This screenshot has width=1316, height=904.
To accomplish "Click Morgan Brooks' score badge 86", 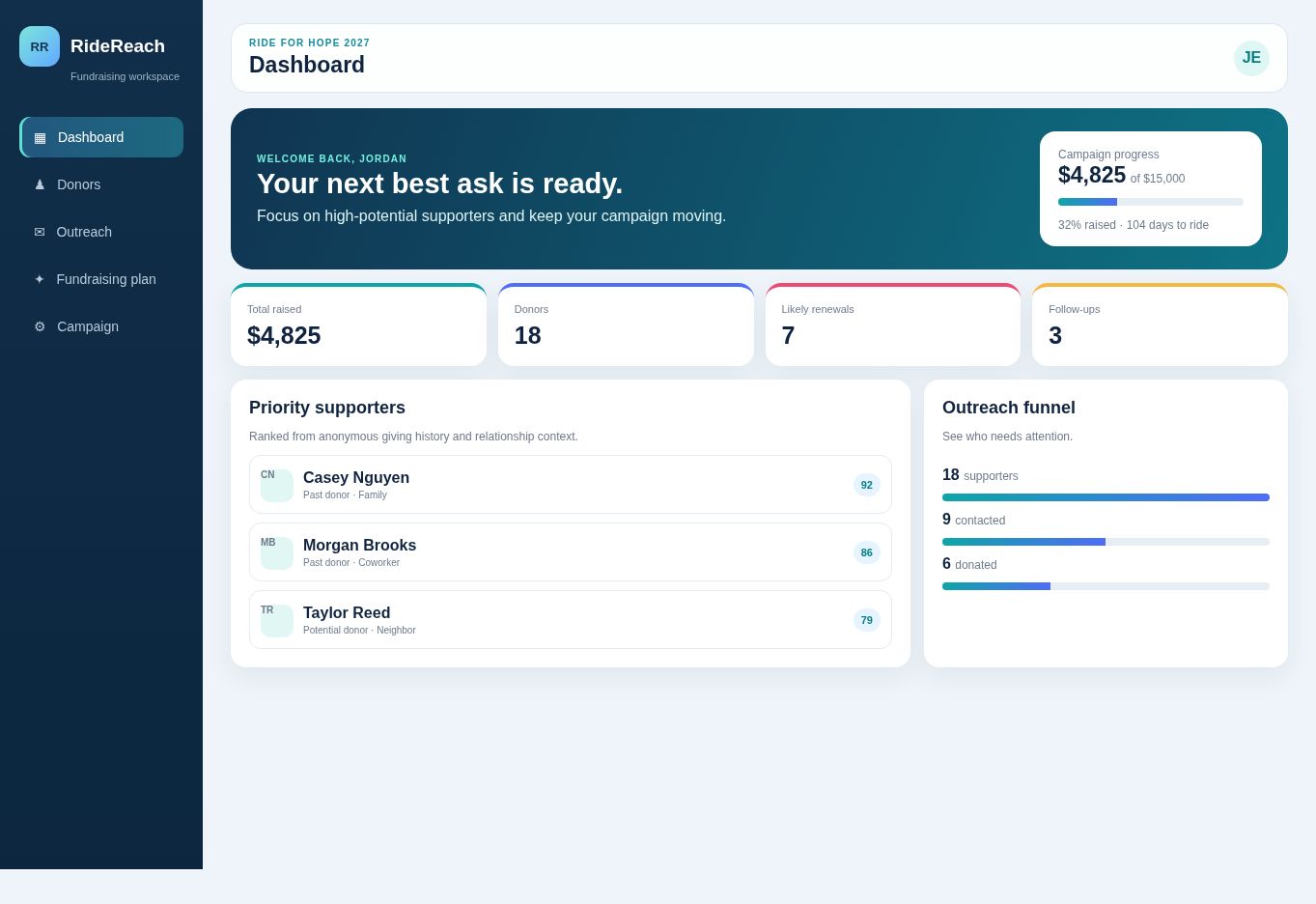I will (x=867, y=552).
